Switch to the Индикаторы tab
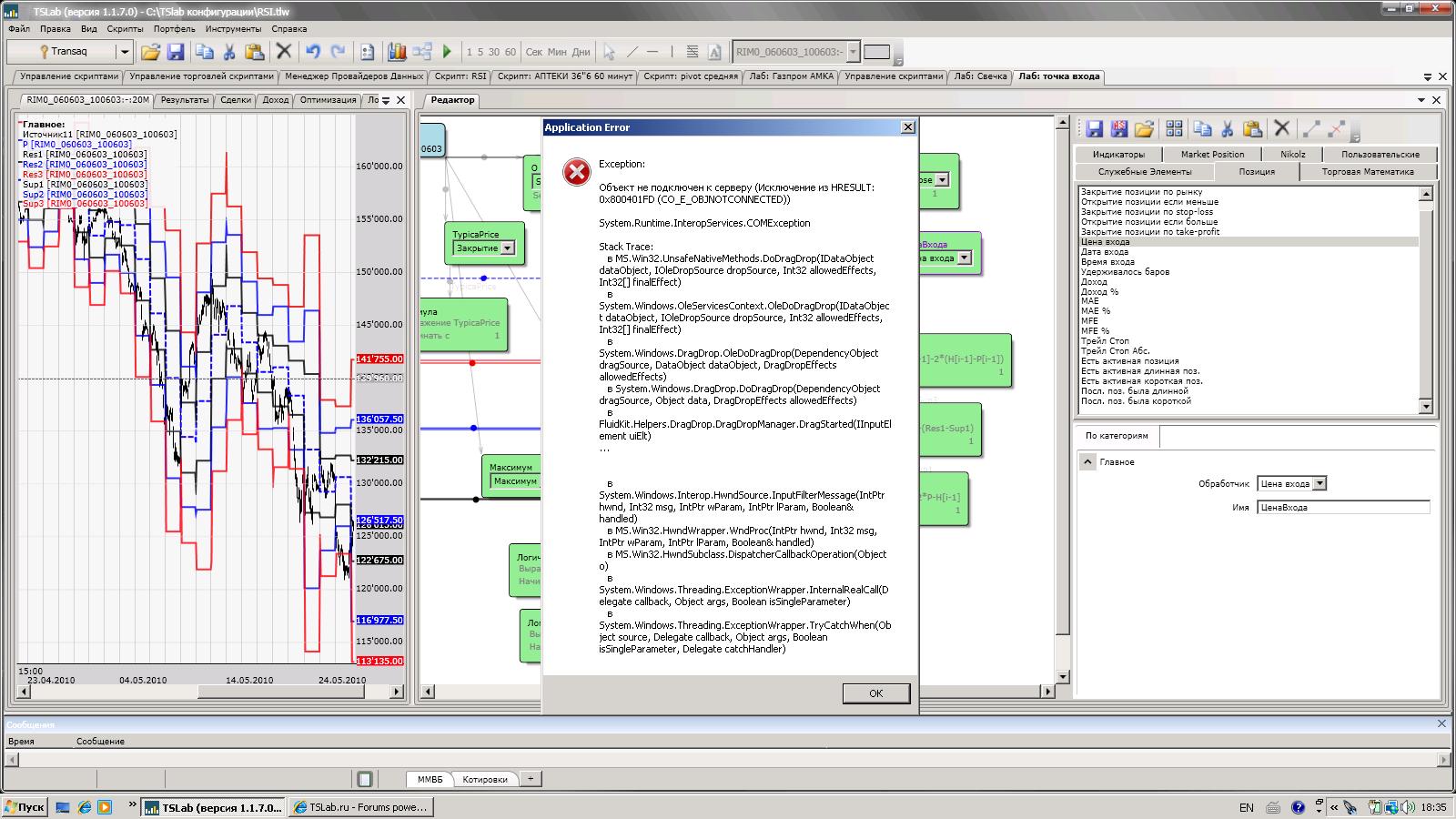The height and width of the screenshot is (819, 1456). (1118, 155)
